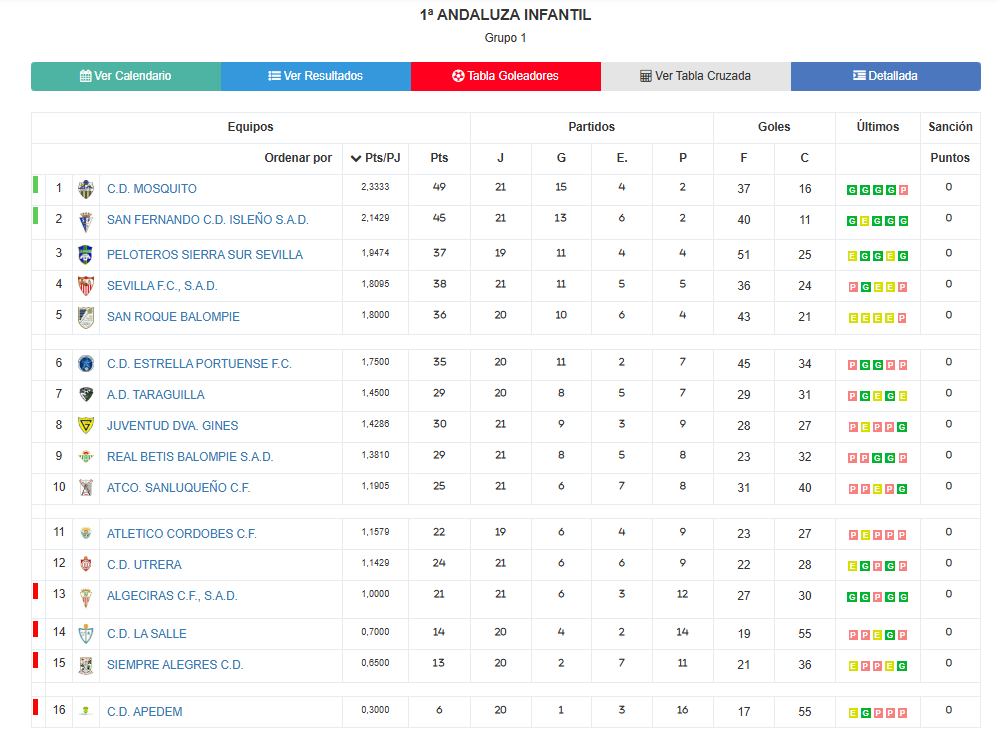
Task: Click the Algeciras C.F. crest
Action: point(86,598)
